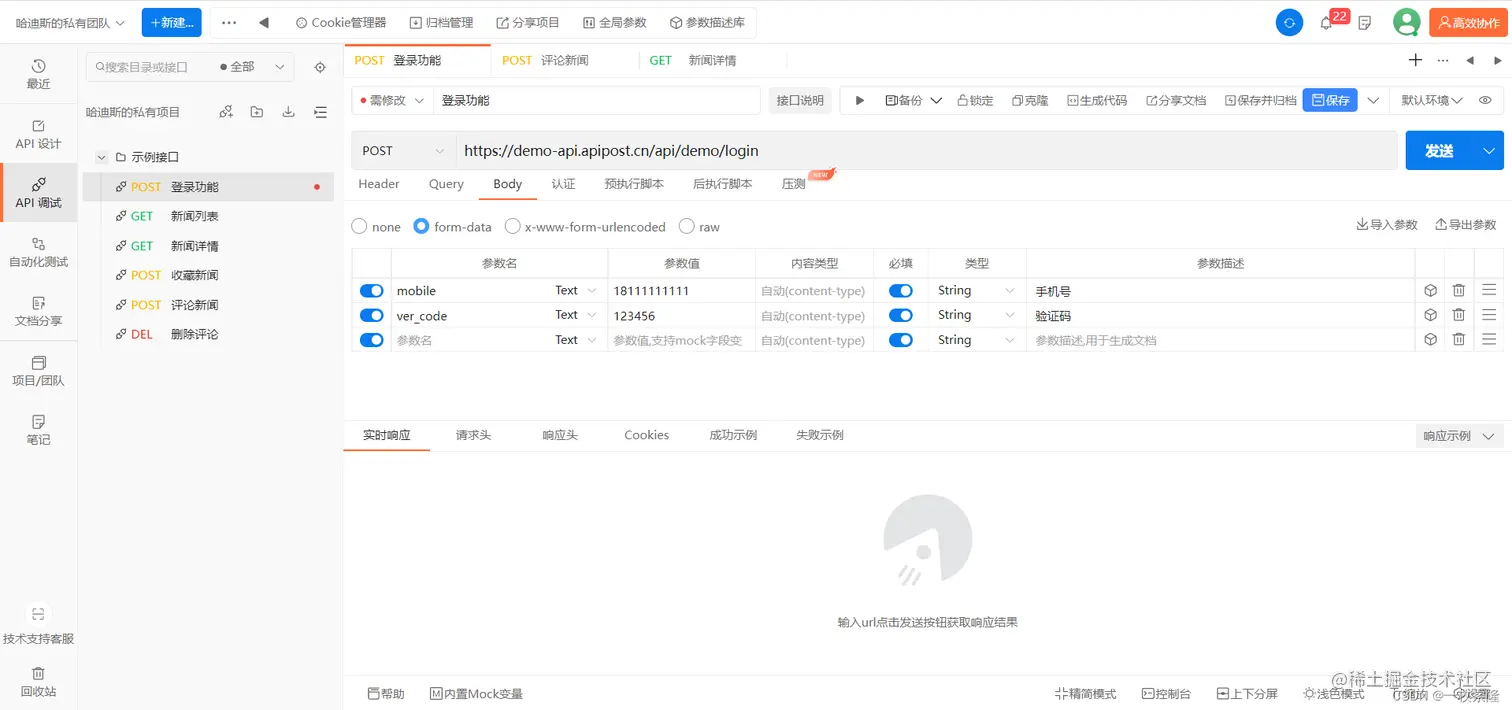Screen dimensions: 1512x710
Task: Click the plus icon to add new tab
Action: [1415, 60]
